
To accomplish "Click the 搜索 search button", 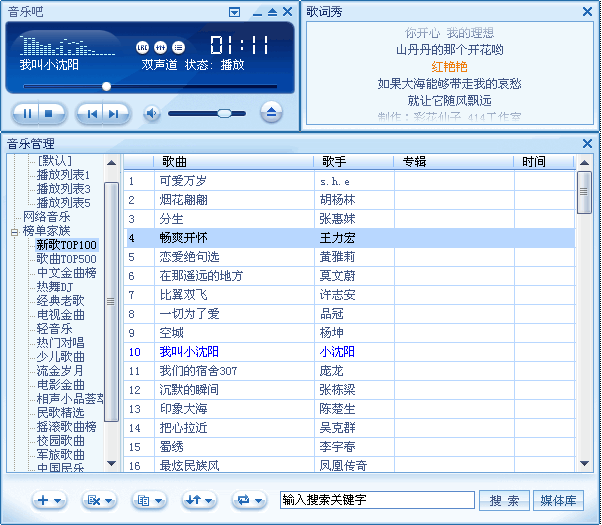I will tap(504, 500).
